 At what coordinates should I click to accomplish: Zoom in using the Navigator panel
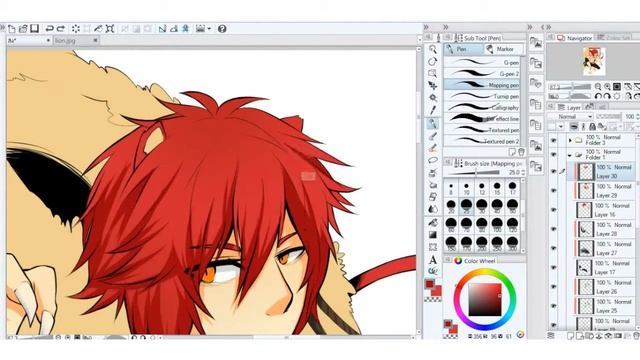tap(607, 87)
